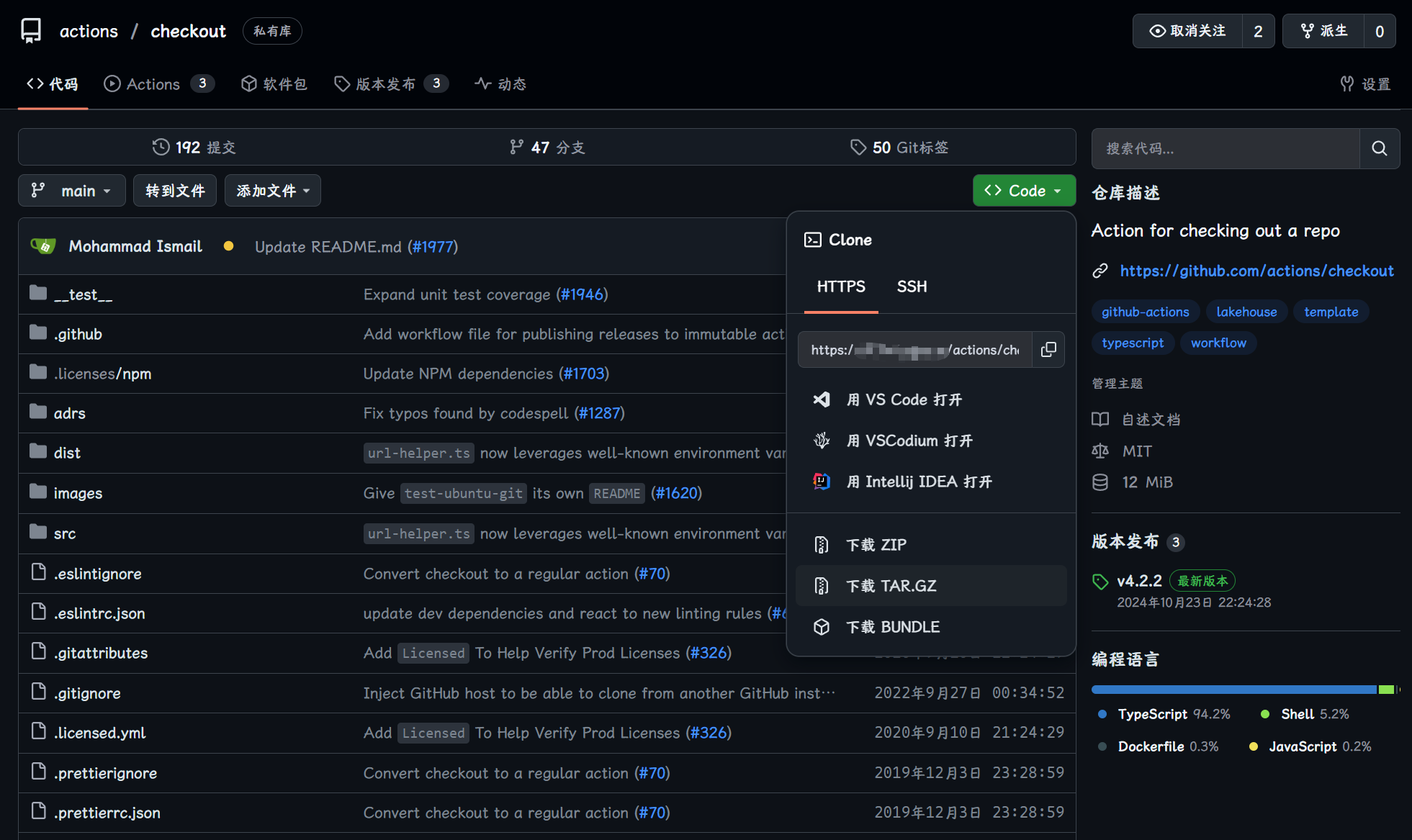Toggle watch with 取消关注 button
This screenshot has width=1412, height=840.
(1187, 31)
